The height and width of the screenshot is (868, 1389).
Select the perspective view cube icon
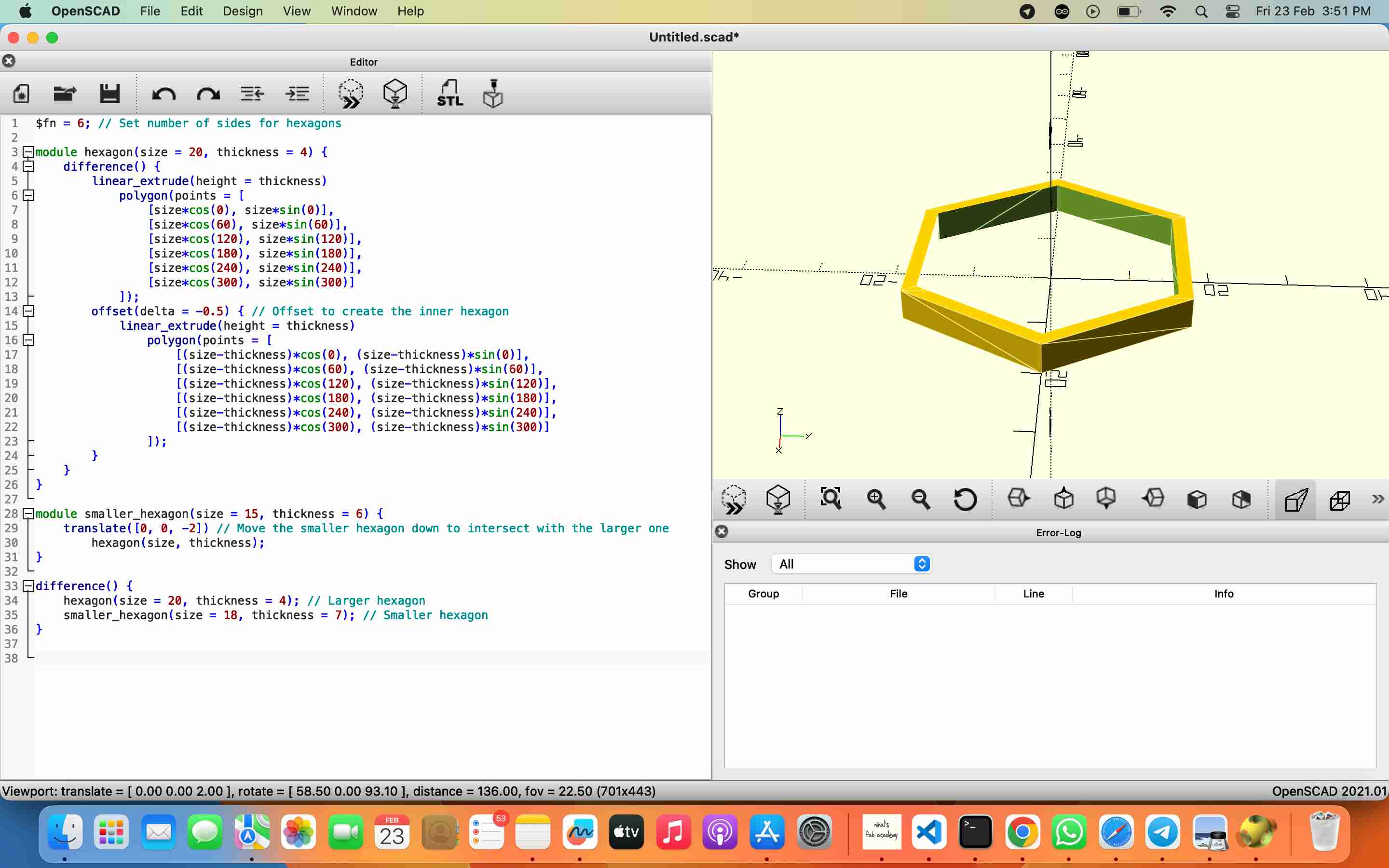coord(1296,499)
